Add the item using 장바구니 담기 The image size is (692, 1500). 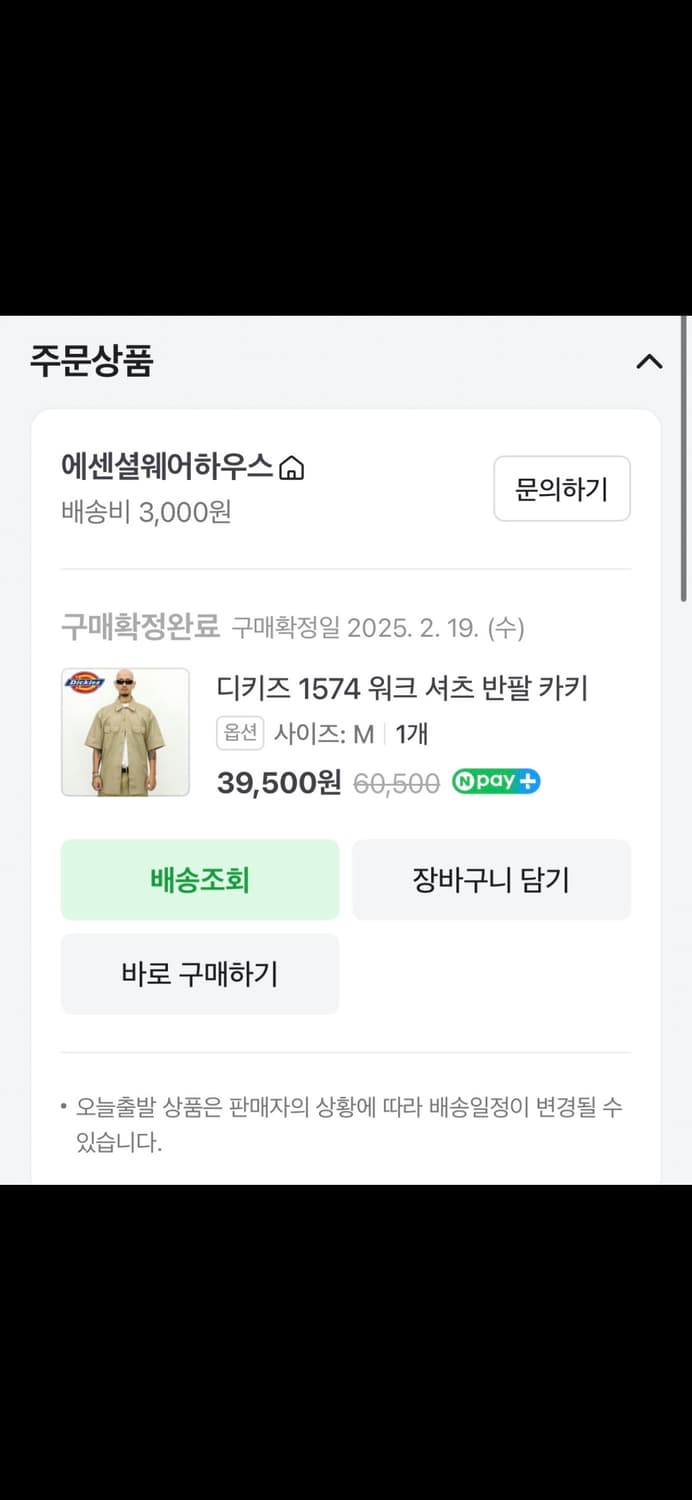click(491, 879)
